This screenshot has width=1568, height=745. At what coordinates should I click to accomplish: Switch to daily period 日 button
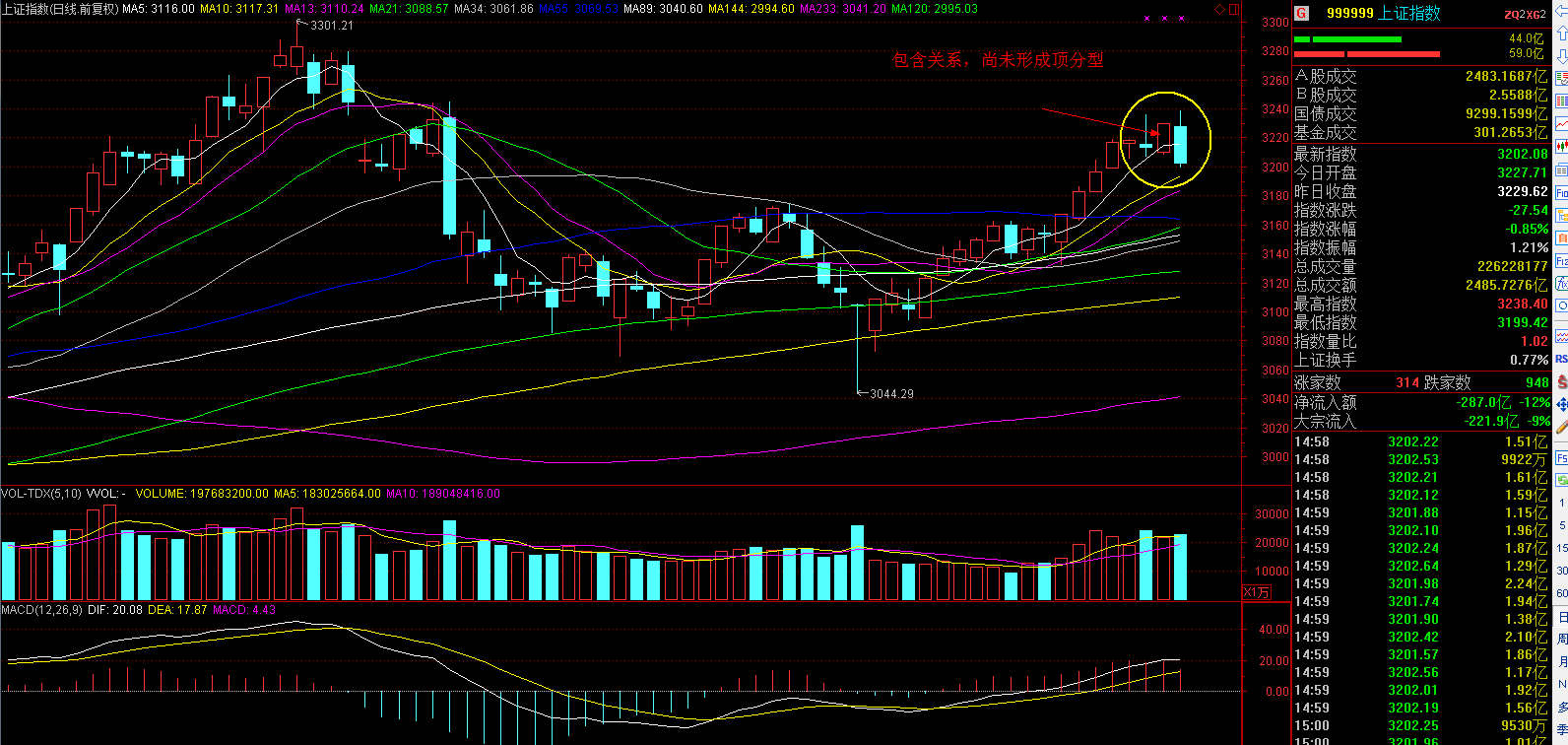tap(1562, 617)
